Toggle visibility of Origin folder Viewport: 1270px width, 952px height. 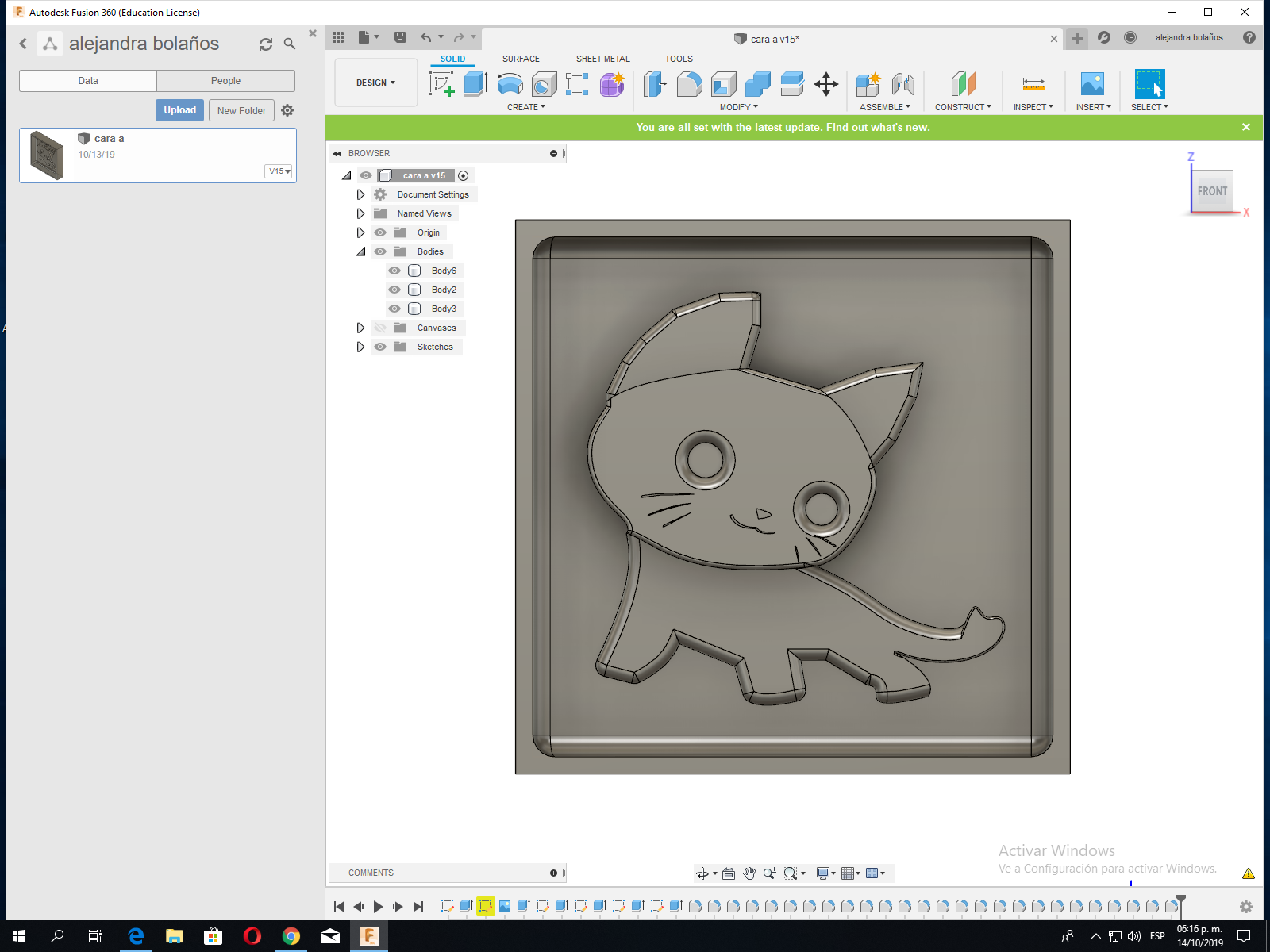click(x=380, y=232)
